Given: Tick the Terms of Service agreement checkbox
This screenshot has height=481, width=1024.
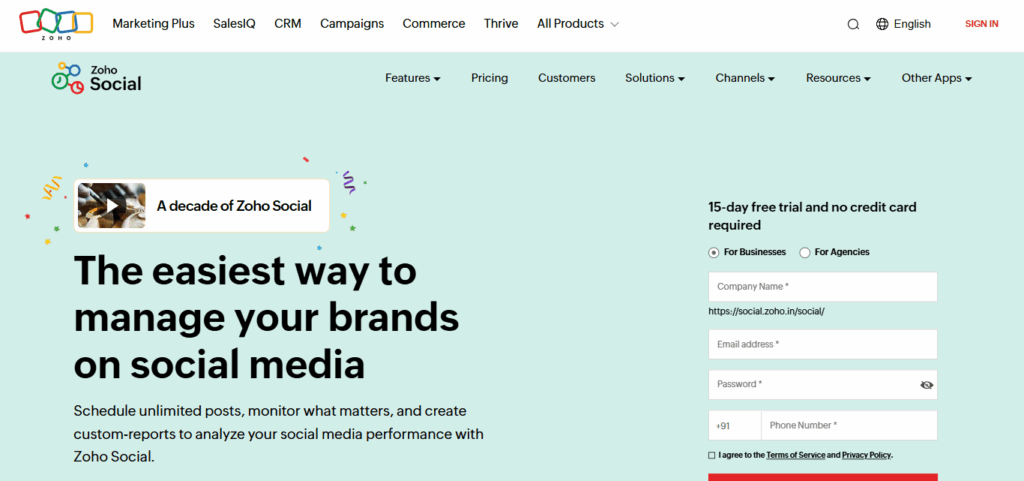Looking at the screenshot, I should (x=712, y=455).
